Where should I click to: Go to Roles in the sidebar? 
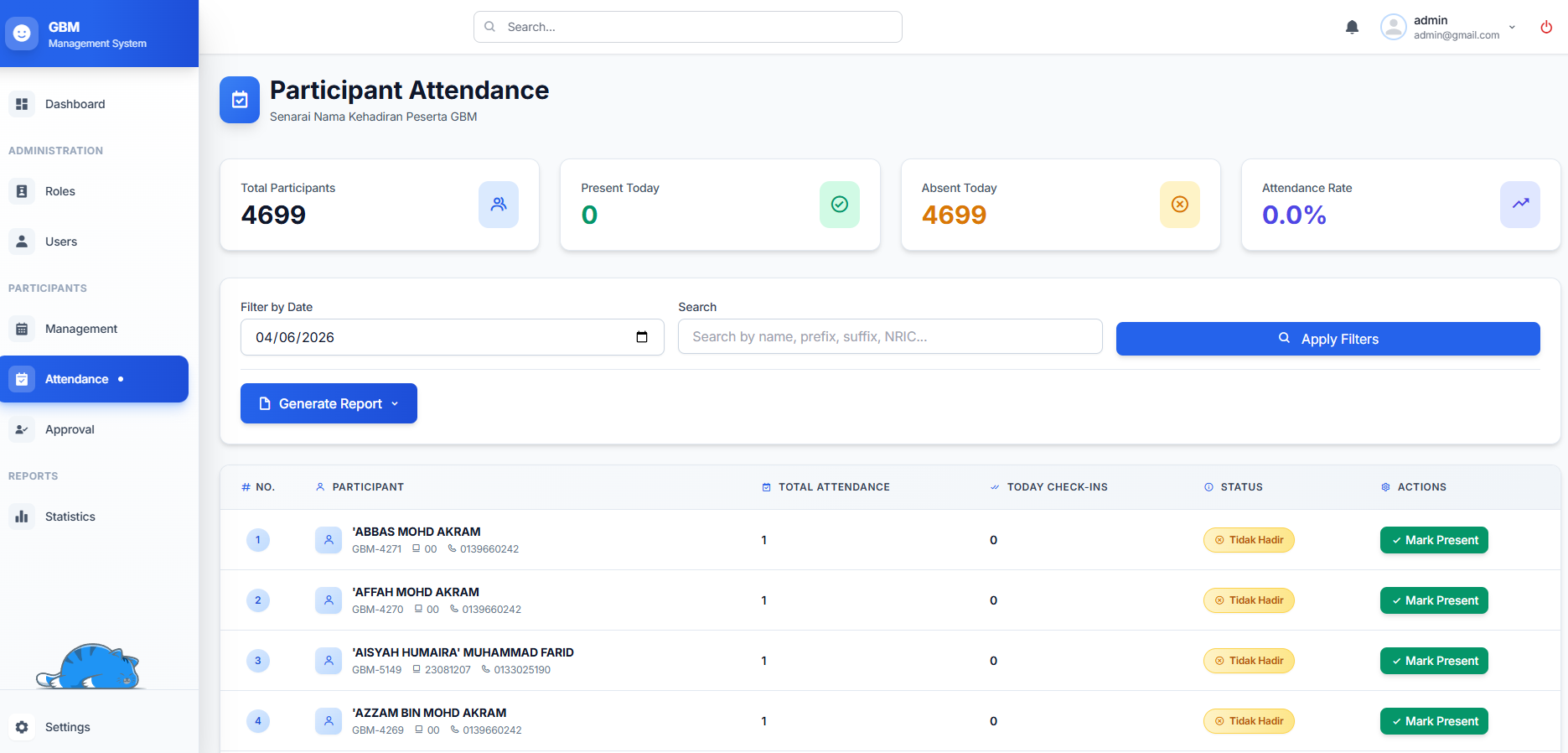[x=94, y=191]
